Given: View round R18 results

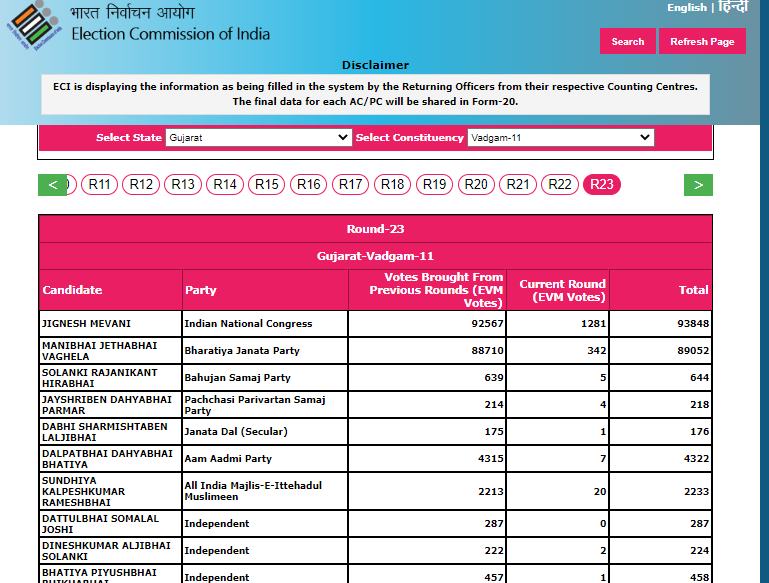Looking at the screenshot, I should pos(393,184).
